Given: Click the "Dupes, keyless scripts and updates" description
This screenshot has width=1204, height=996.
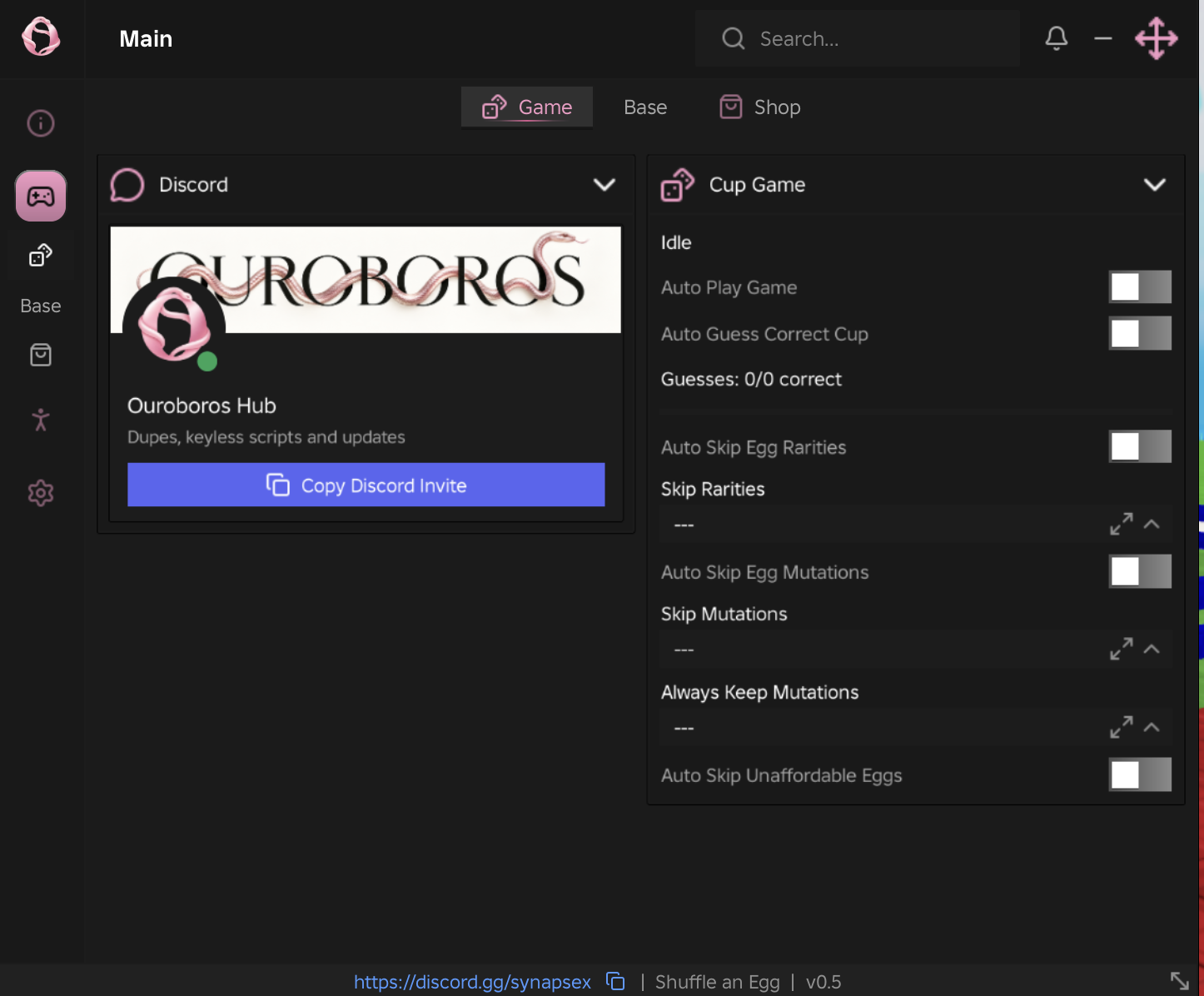Looking at the screenshot, I should [x=266, y=437].
